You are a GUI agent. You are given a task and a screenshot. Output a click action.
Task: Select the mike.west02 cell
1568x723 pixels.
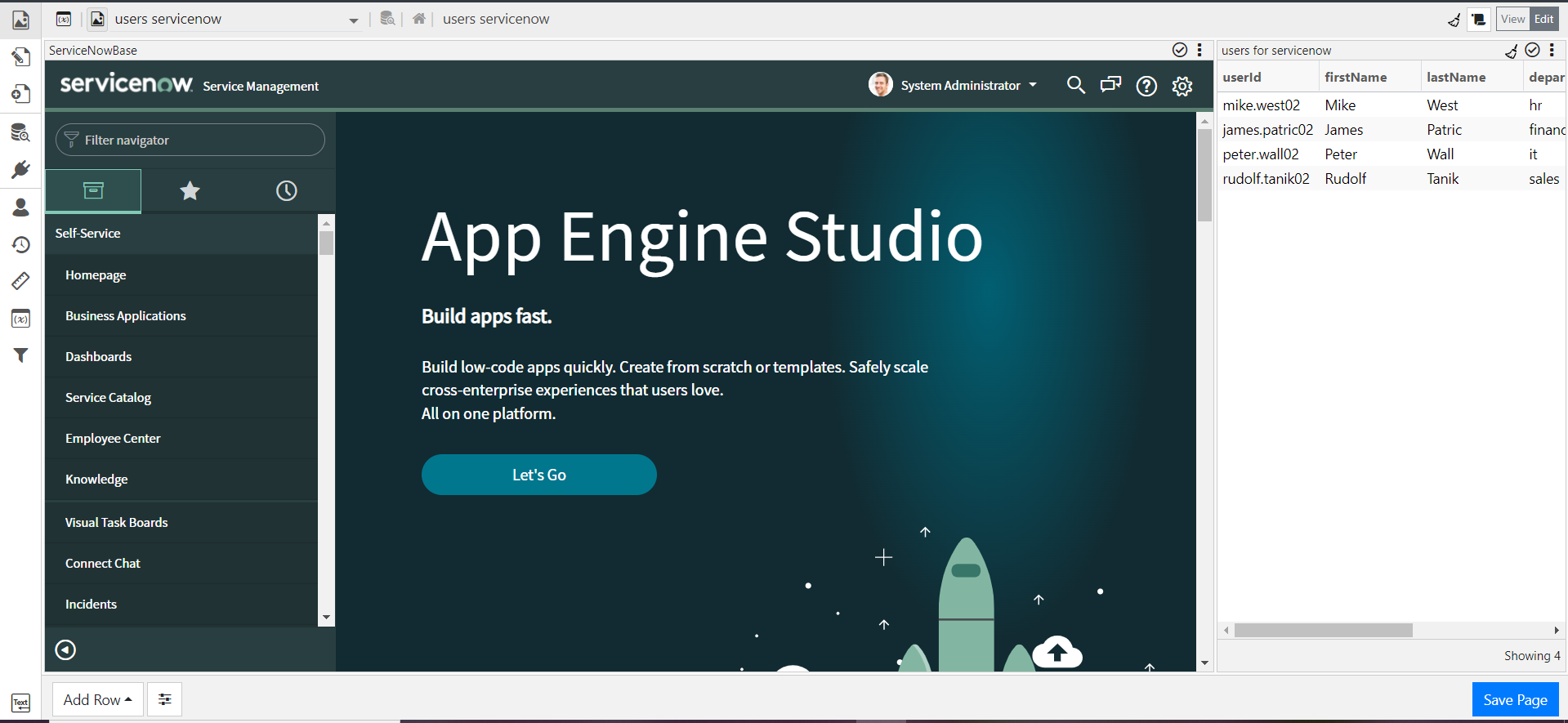(1268, 105)
